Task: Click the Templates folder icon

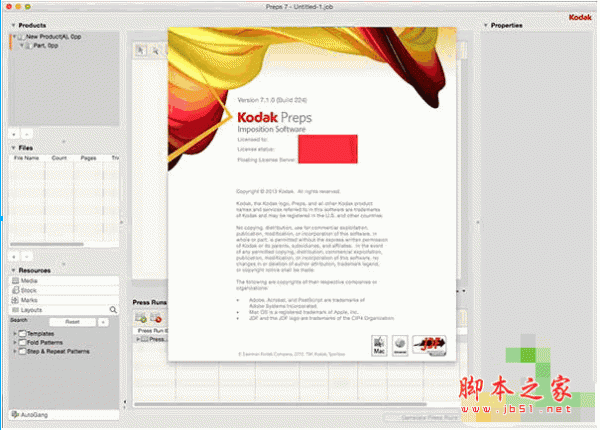Action: pos(23,334)
